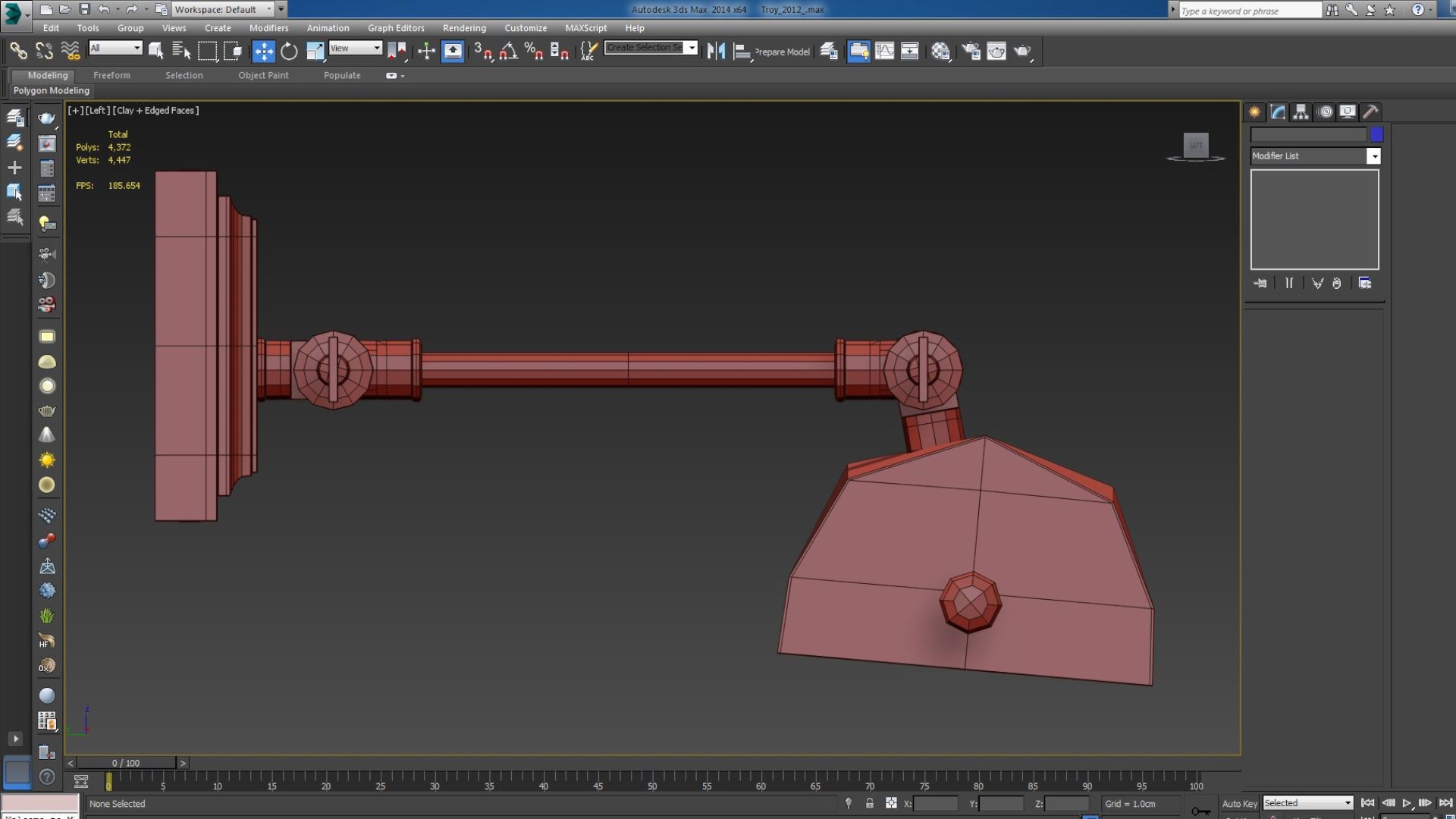
Task: Click the 0 / 100 time slider
Action: tap(126, 763)
